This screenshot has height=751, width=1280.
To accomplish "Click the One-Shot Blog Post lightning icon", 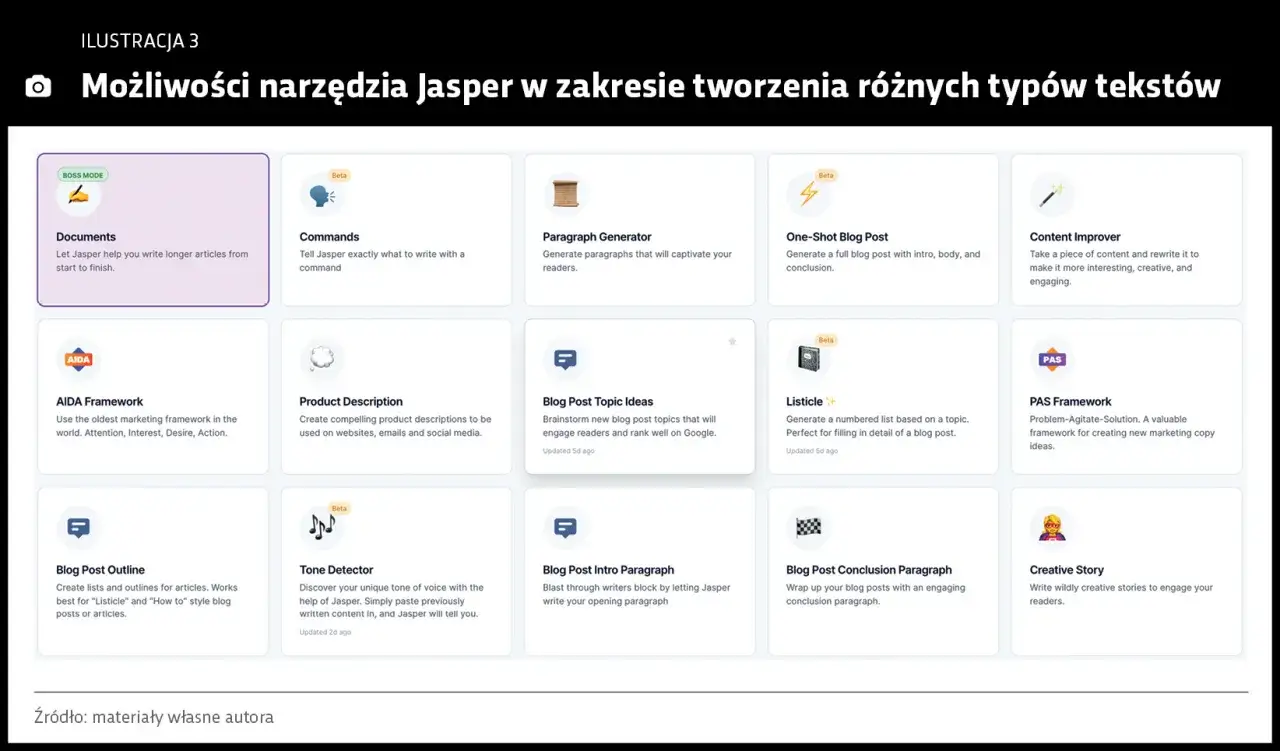I will tap(808, 195).
